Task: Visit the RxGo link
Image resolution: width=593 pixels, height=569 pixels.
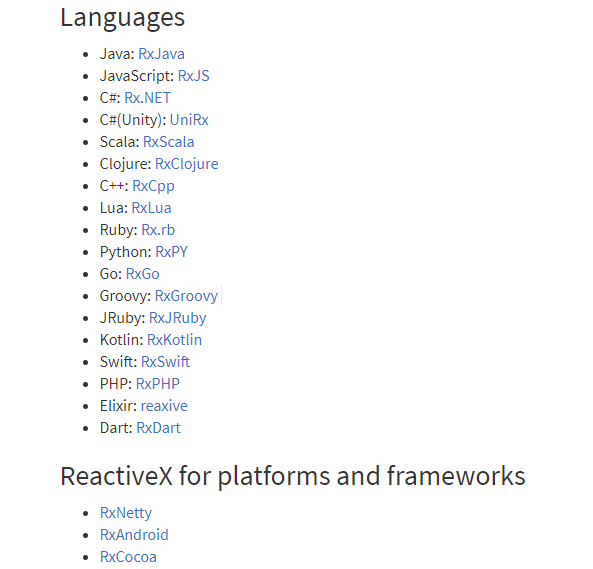Action: click(143, 274)
